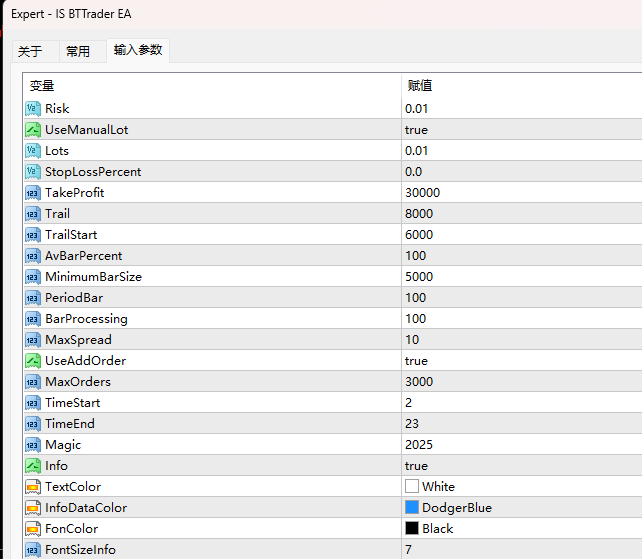642x559 pixels.
Task: Select the InfoDataColor variable name
Action: (x=86, y=508)
